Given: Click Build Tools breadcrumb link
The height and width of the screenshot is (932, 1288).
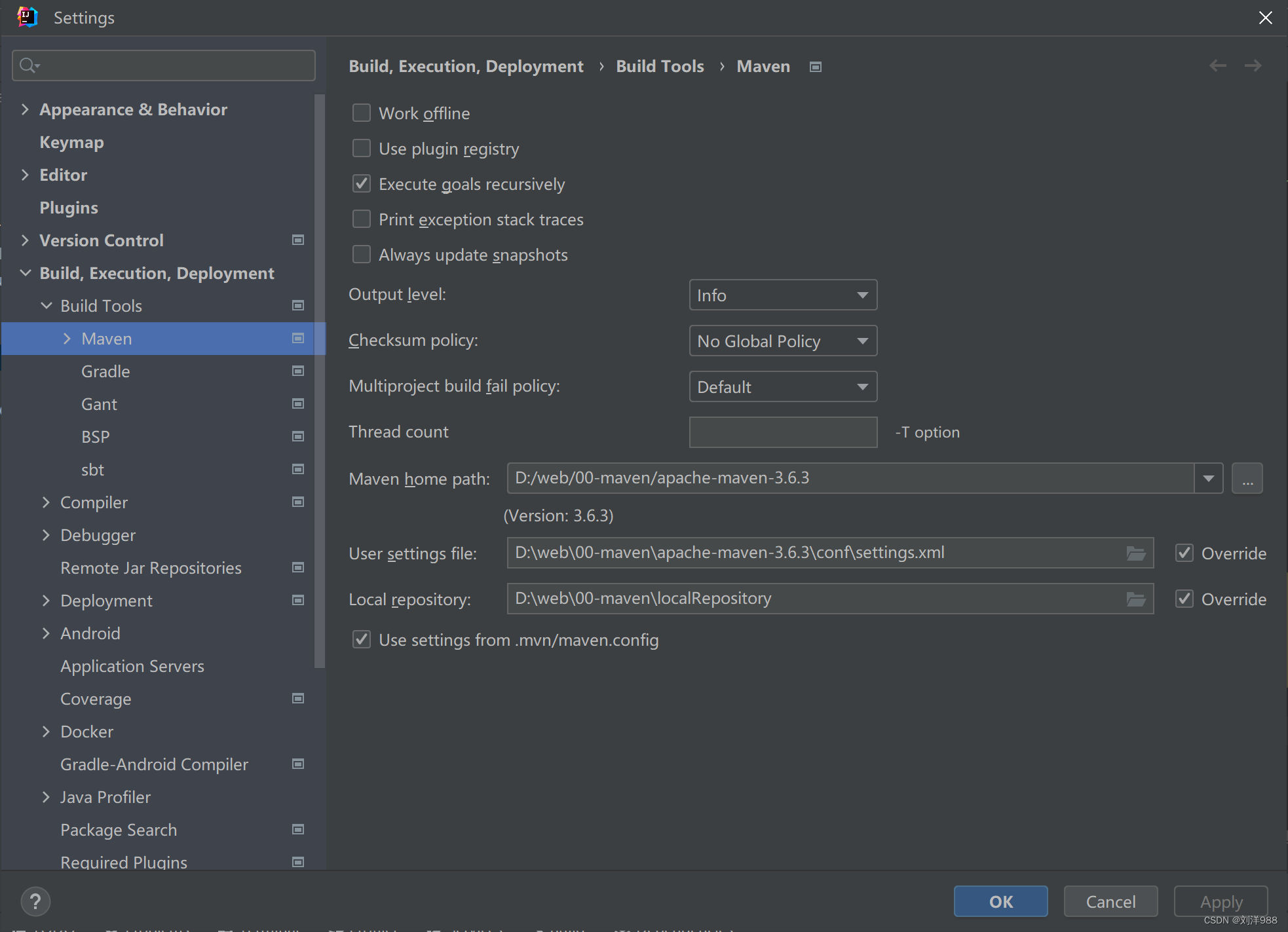Looking at the screenshot, I should (660, 66).
